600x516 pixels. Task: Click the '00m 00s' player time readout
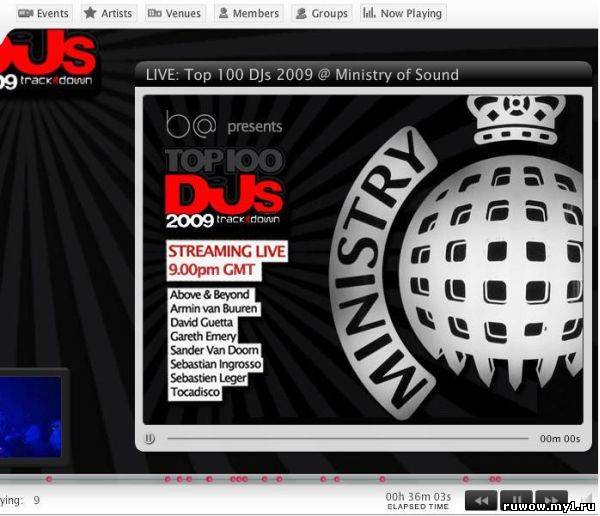pos(560,439)
